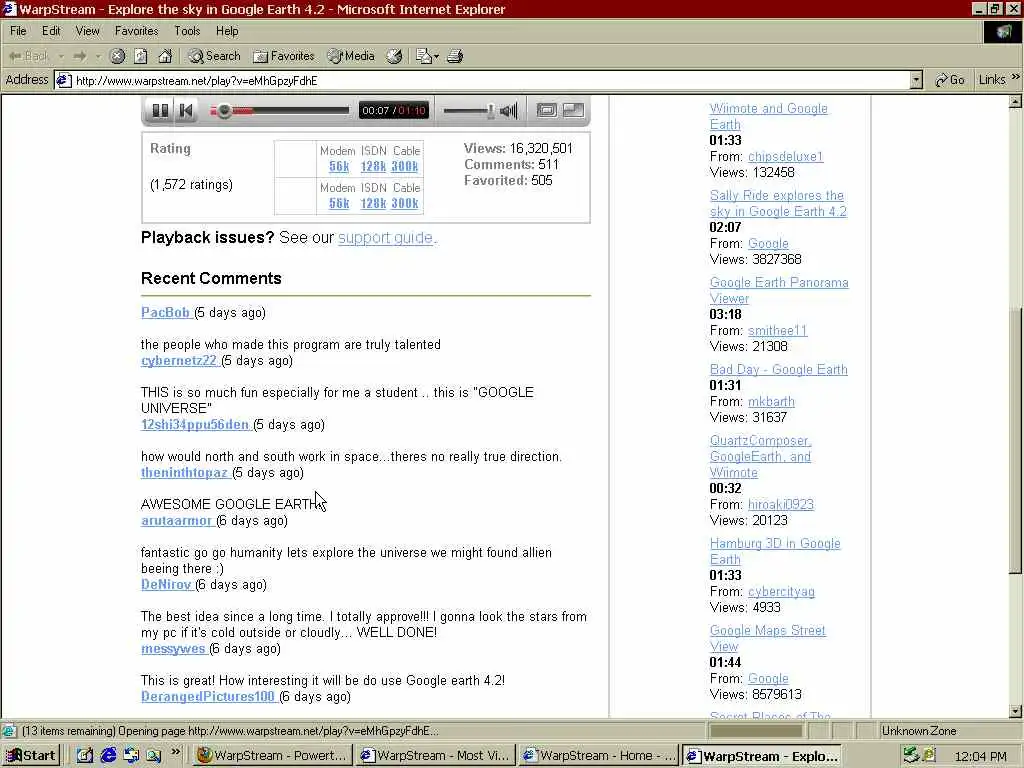Open Bad Day - Google Earth video
Screen dimensions: 1024x768
(778, 370)
